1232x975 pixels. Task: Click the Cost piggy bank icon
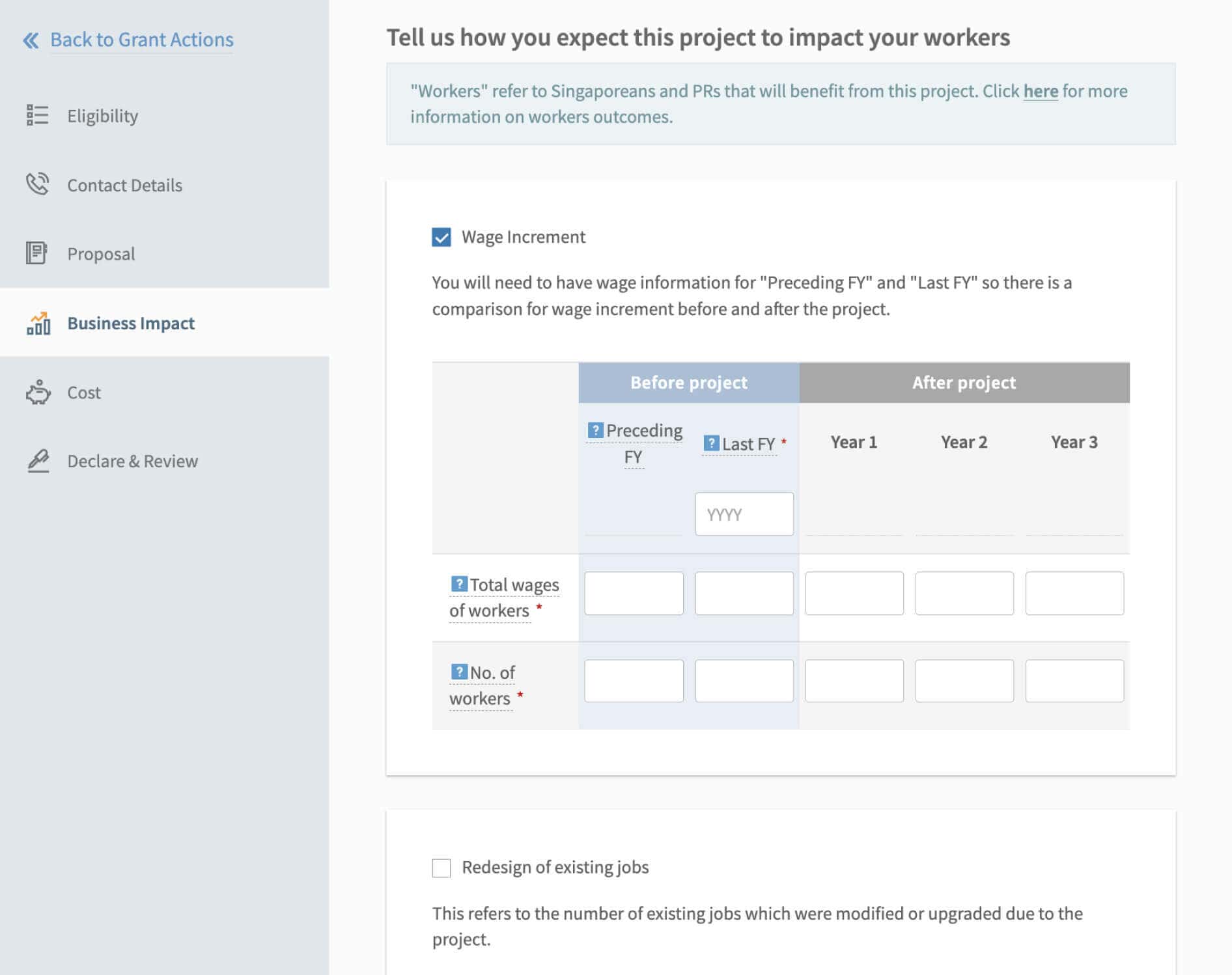pos(38,392)
